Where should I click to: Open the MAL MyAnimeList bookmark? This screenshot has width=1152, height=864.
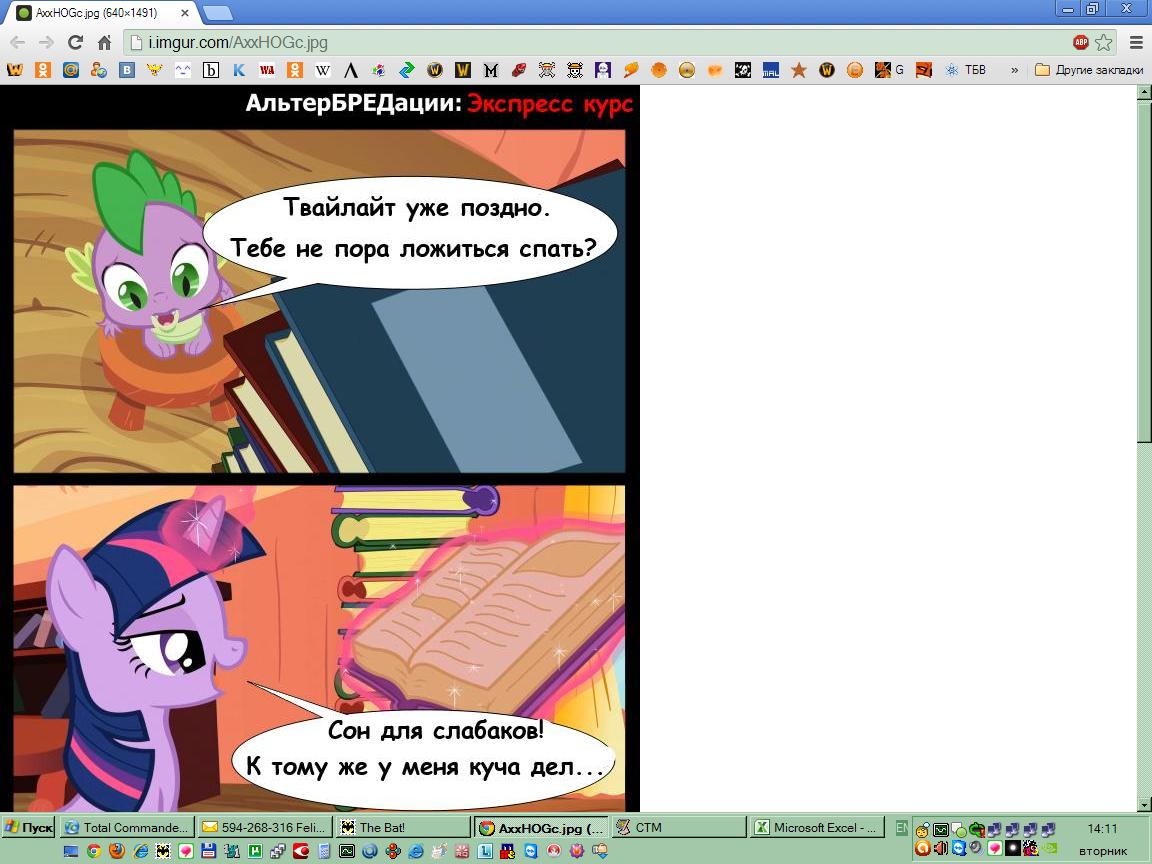point(771,70)
